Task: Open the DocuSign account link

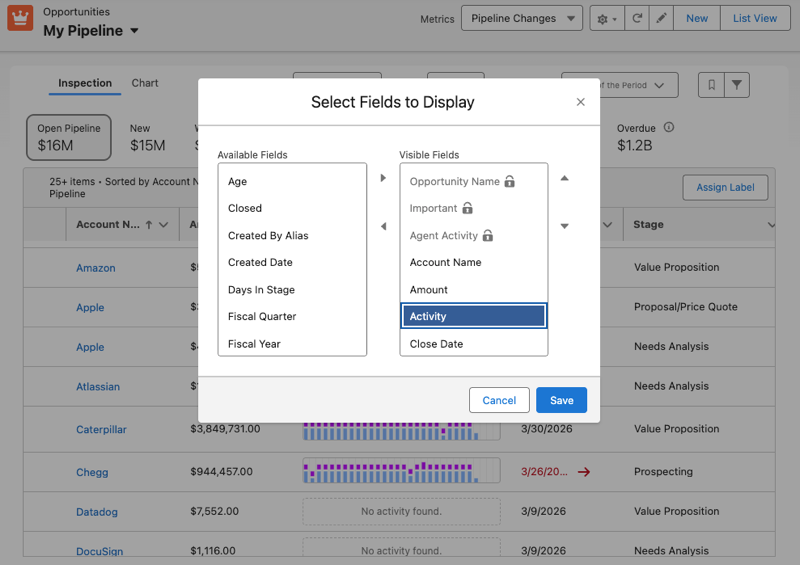Action: 99,551
